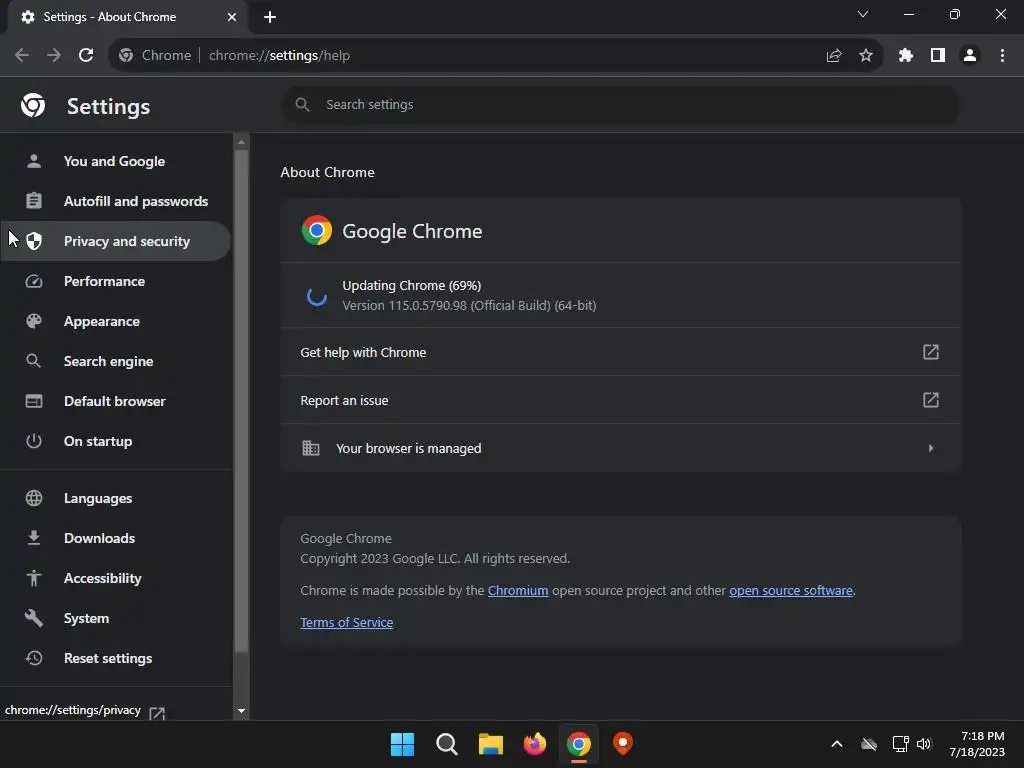Viewport: 1024px width, 768px height.
Task: Click the Chrome site info chip in address bar
Action: coord(155,56)
